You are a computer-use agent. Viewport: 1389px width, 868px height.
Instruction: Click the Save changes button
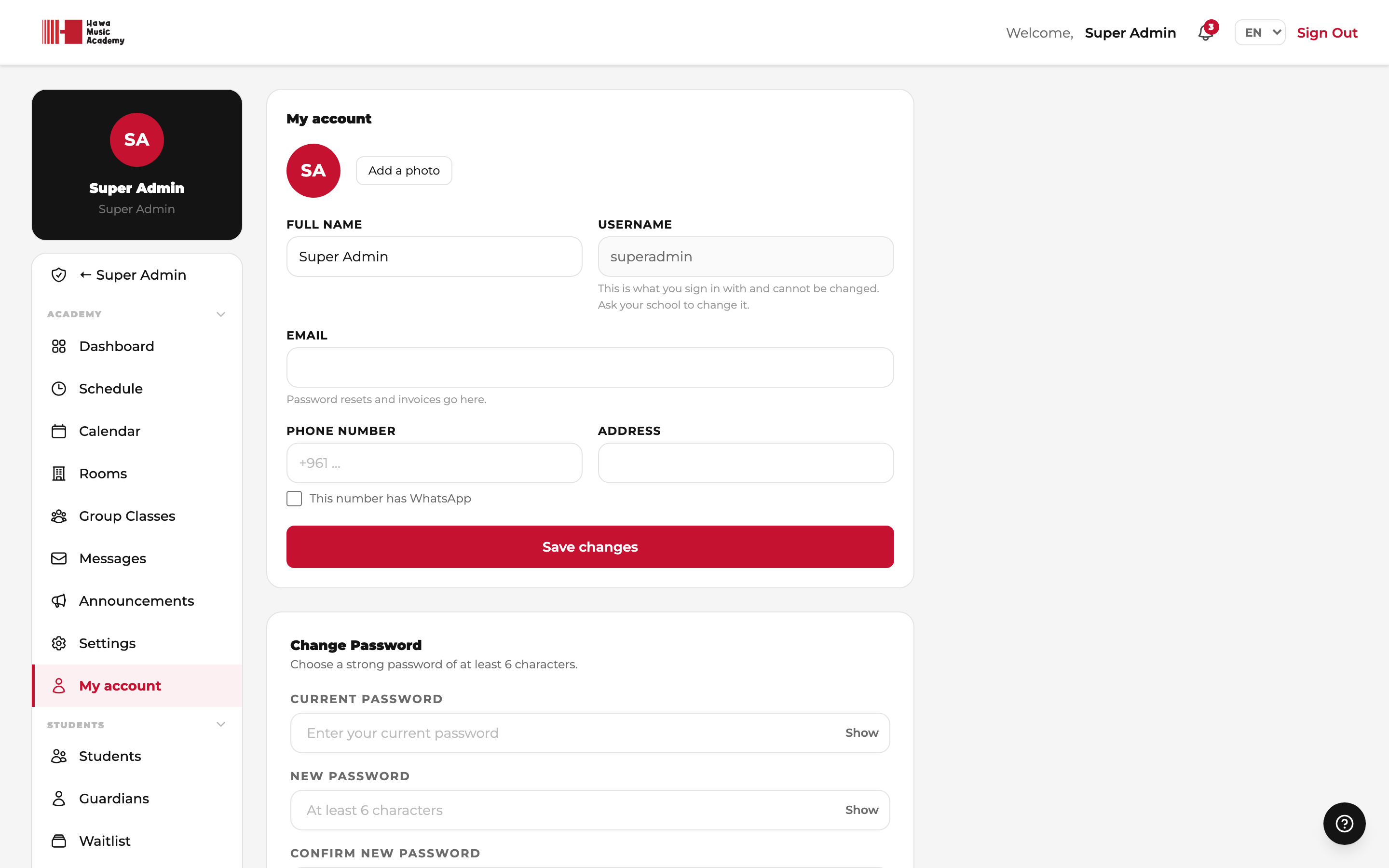point(590,547)
